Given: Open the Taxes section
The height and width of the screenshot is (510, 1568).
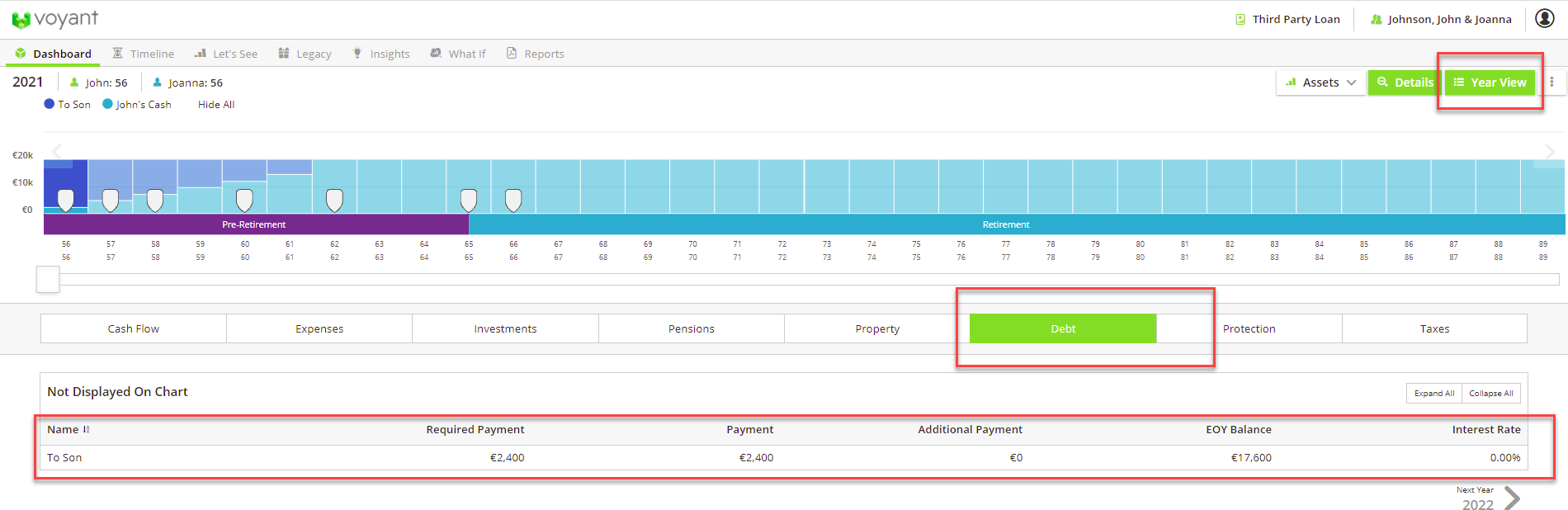Looking at the screenshot, I should pyautogui.click(x=1434, y=328).
